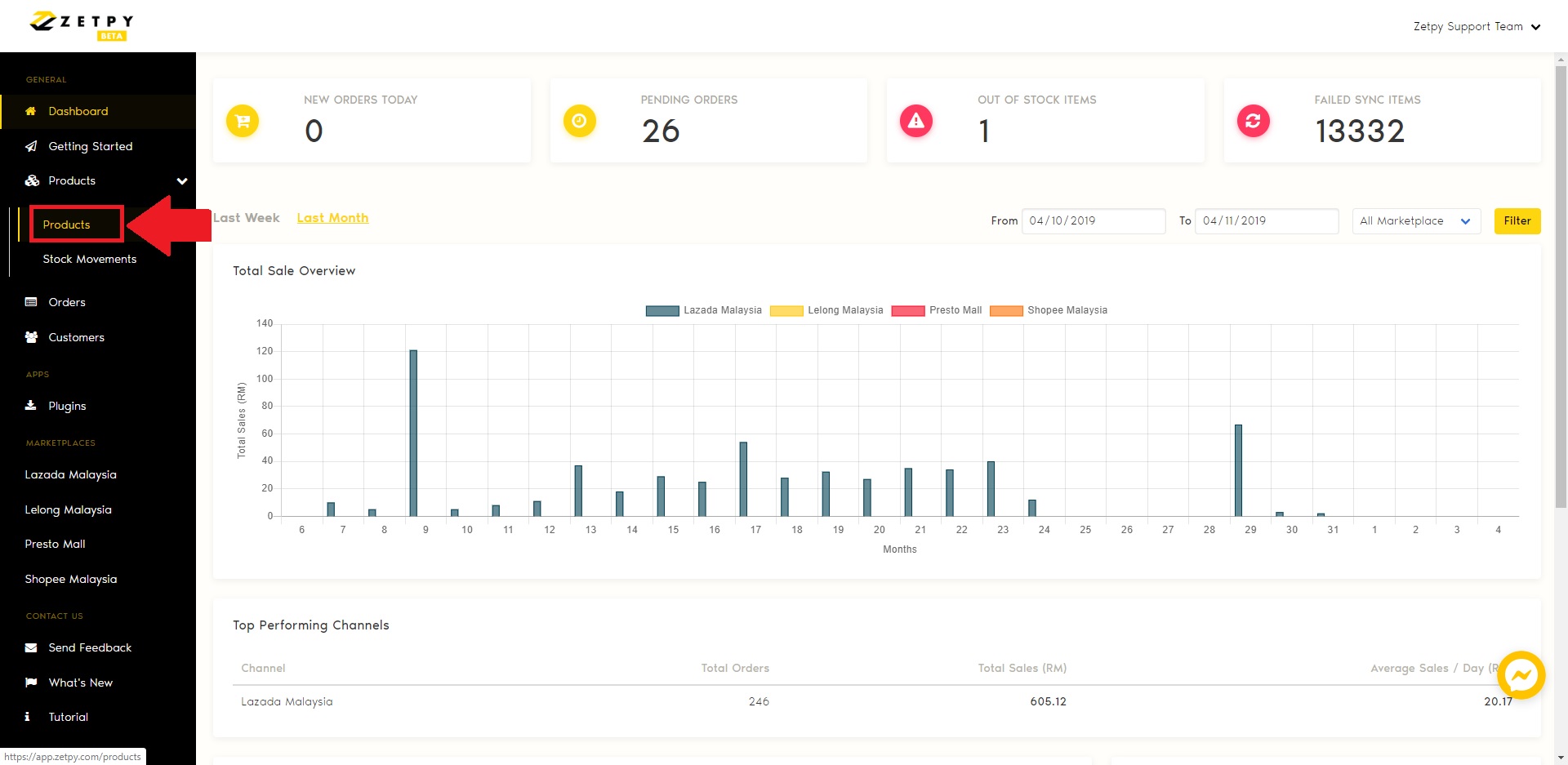Viewport: 1568px width, 765px height.
Task: Click the To date field
Action: click(x=1267, y=221)
